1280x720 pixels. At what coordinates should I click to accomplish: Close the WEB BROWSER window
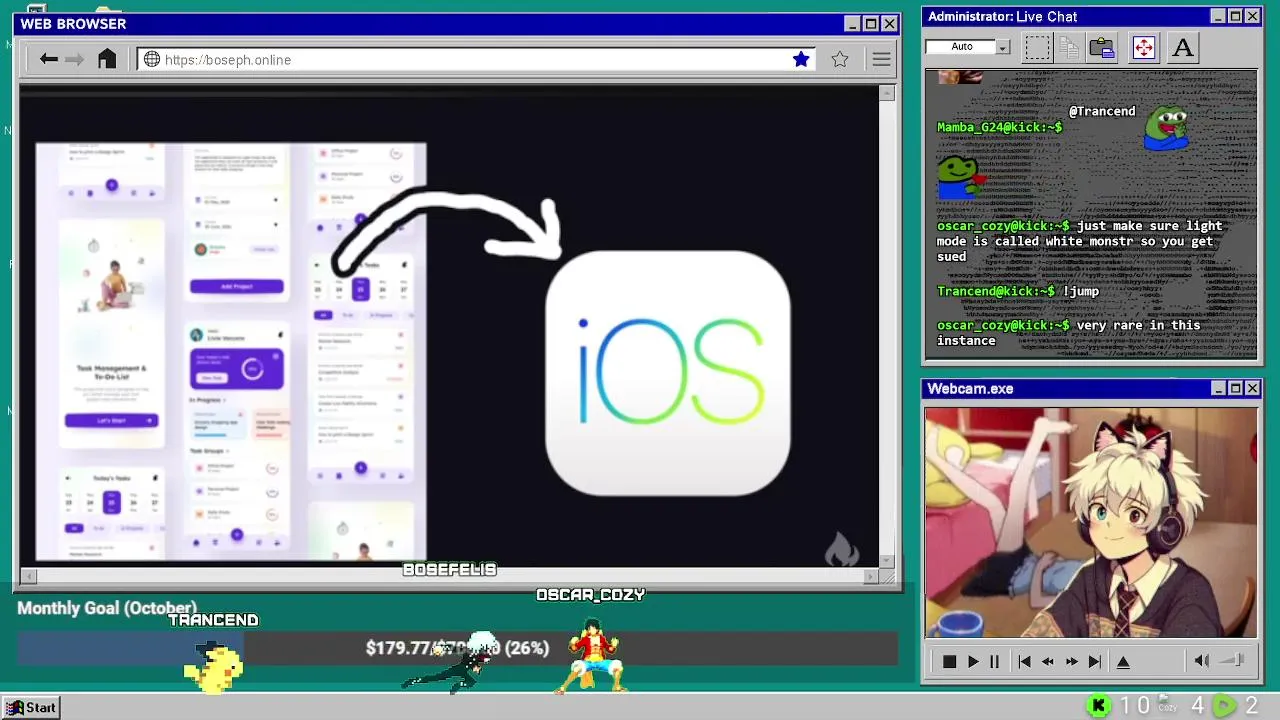[889, 24]
